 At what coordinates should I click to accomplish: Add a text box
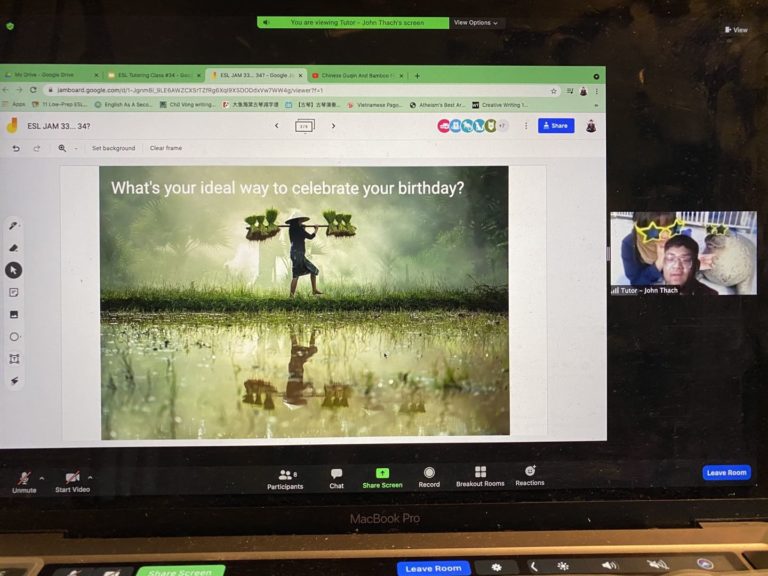[14, 359]
